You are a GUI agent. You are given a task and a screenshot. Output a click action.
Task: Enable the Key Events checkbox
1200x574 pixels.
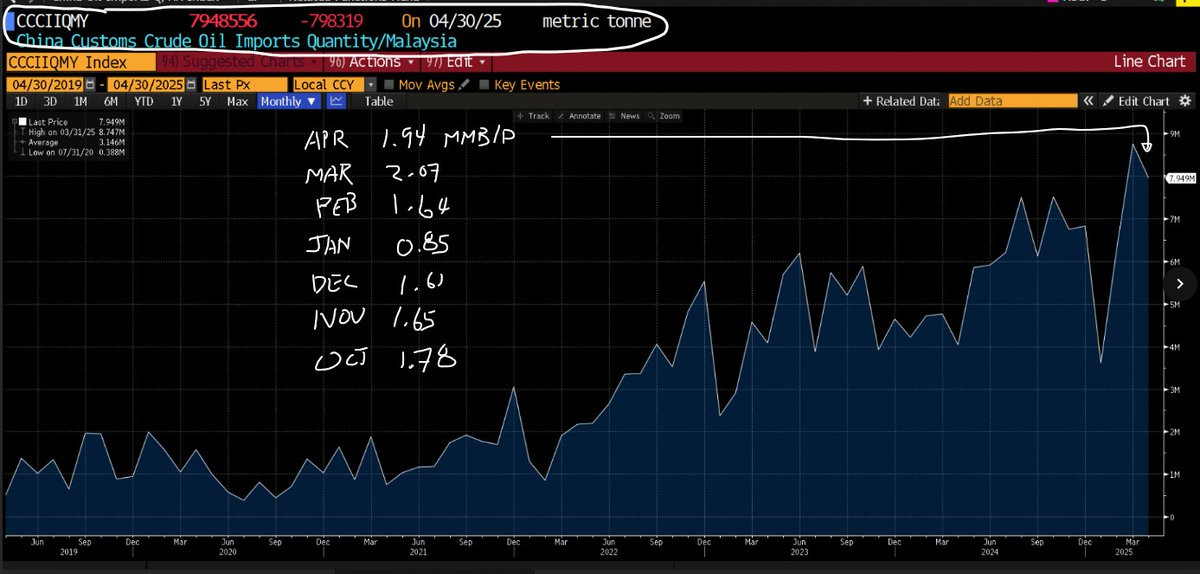(485, 85)
